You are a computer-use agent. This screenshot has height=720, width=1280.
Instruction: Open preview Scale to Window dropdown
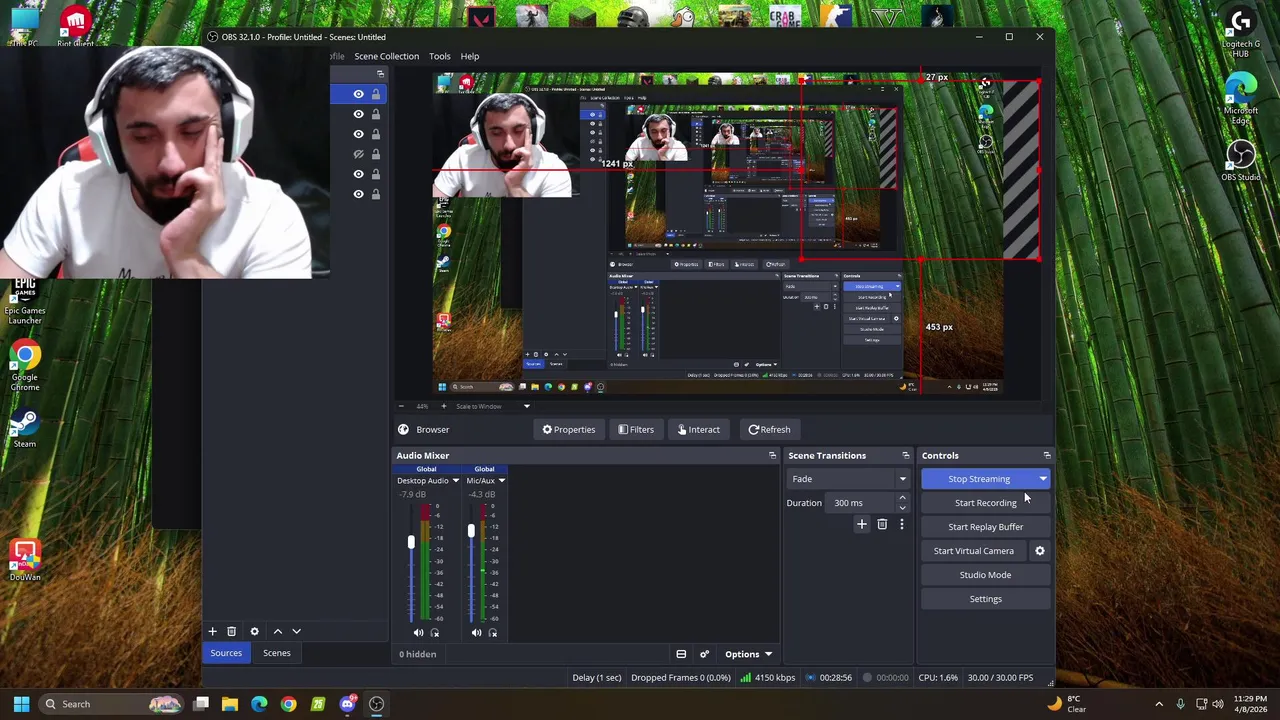pyautogui.click(x=495, y=406)
